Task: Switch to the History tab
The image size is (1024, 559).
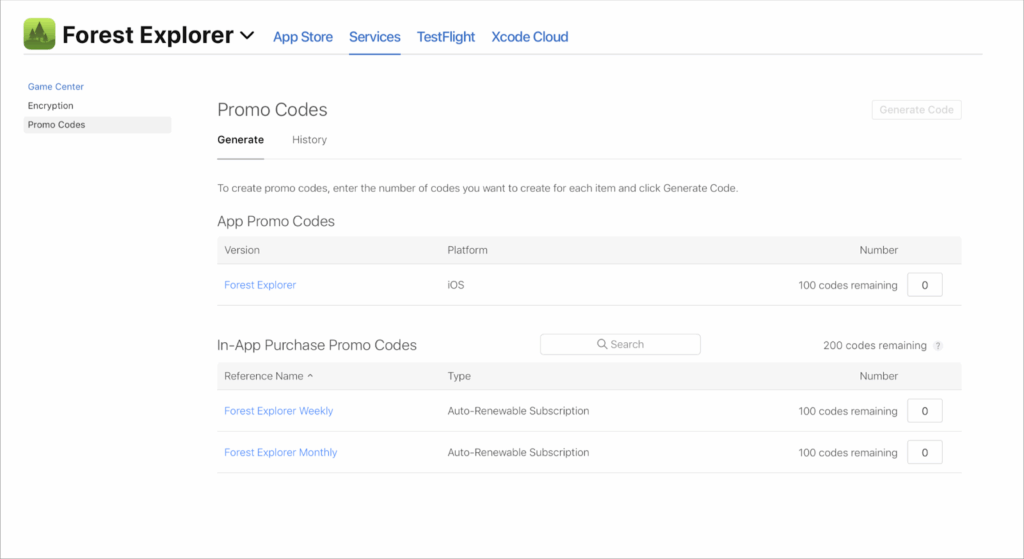Action: [309, 140]
